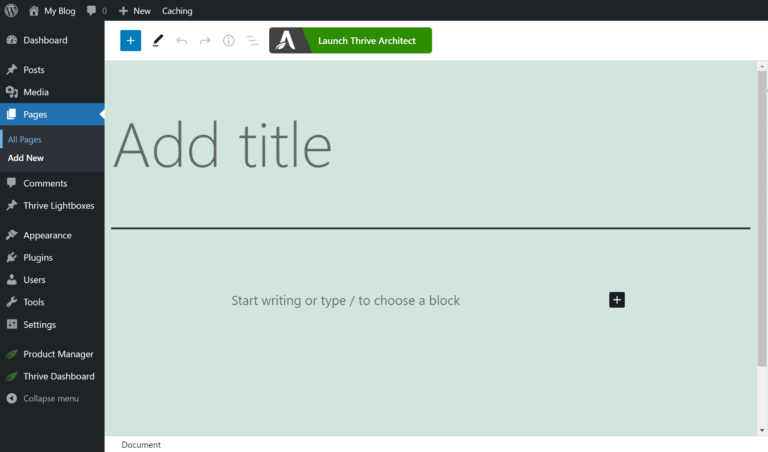Screen dimensions: 768x452
Task: Open the Details info icon
Action: click(x=228, y=41)
